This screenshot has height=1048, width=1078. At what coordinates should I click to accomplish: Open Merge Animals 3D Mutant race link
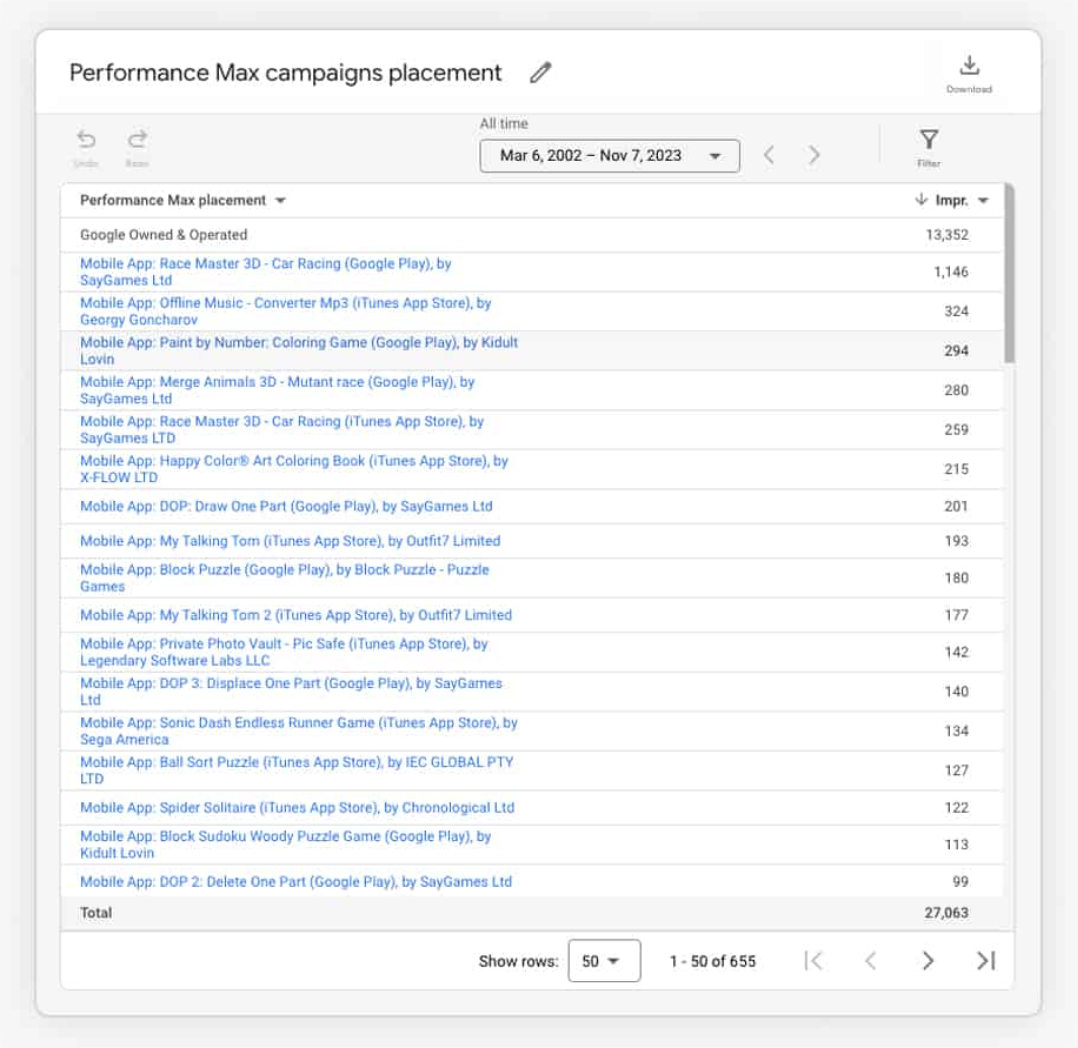point(277,390)
